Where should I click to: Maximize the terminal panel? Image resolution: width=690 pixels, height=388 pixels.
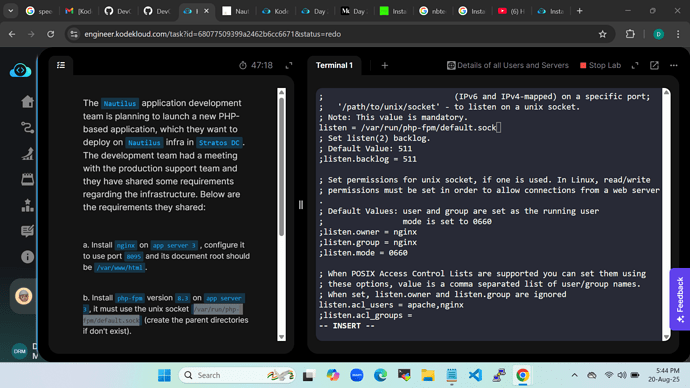[635, 66]
